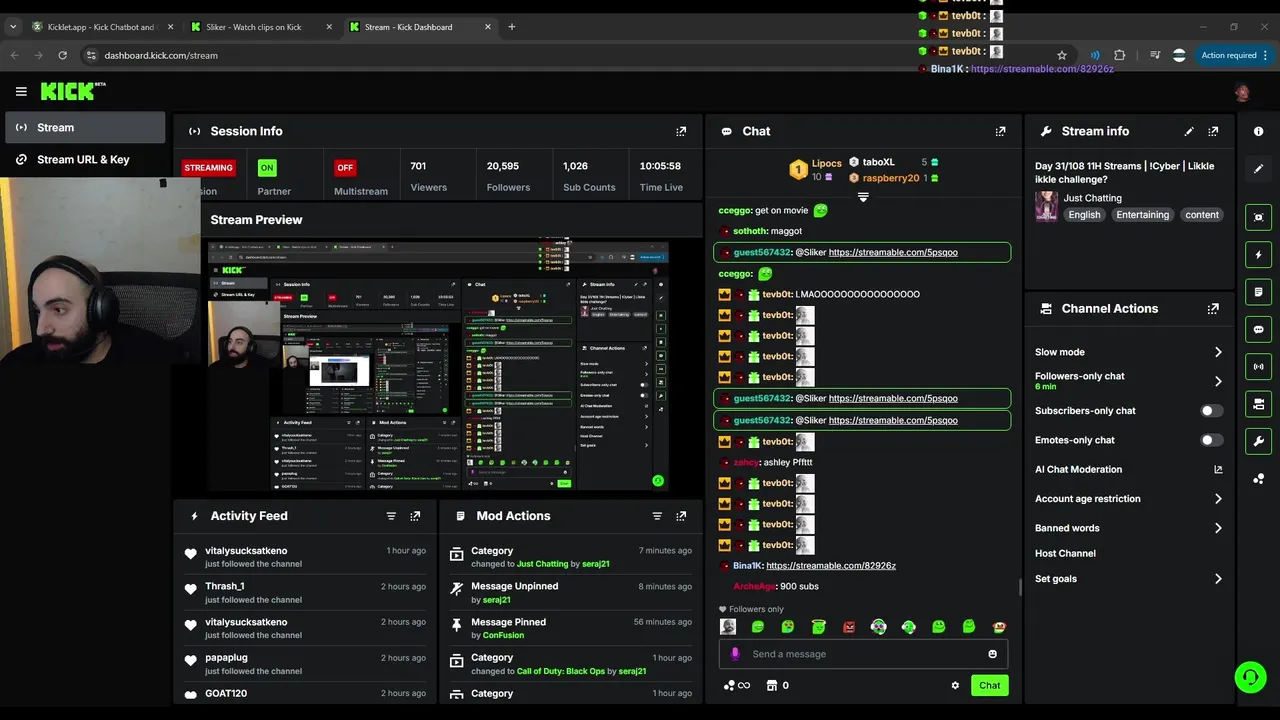The width and height of the screenshot is (1280, 720).
Task: Select the Stream - Kick Dashboard tab
Action: 418,27
